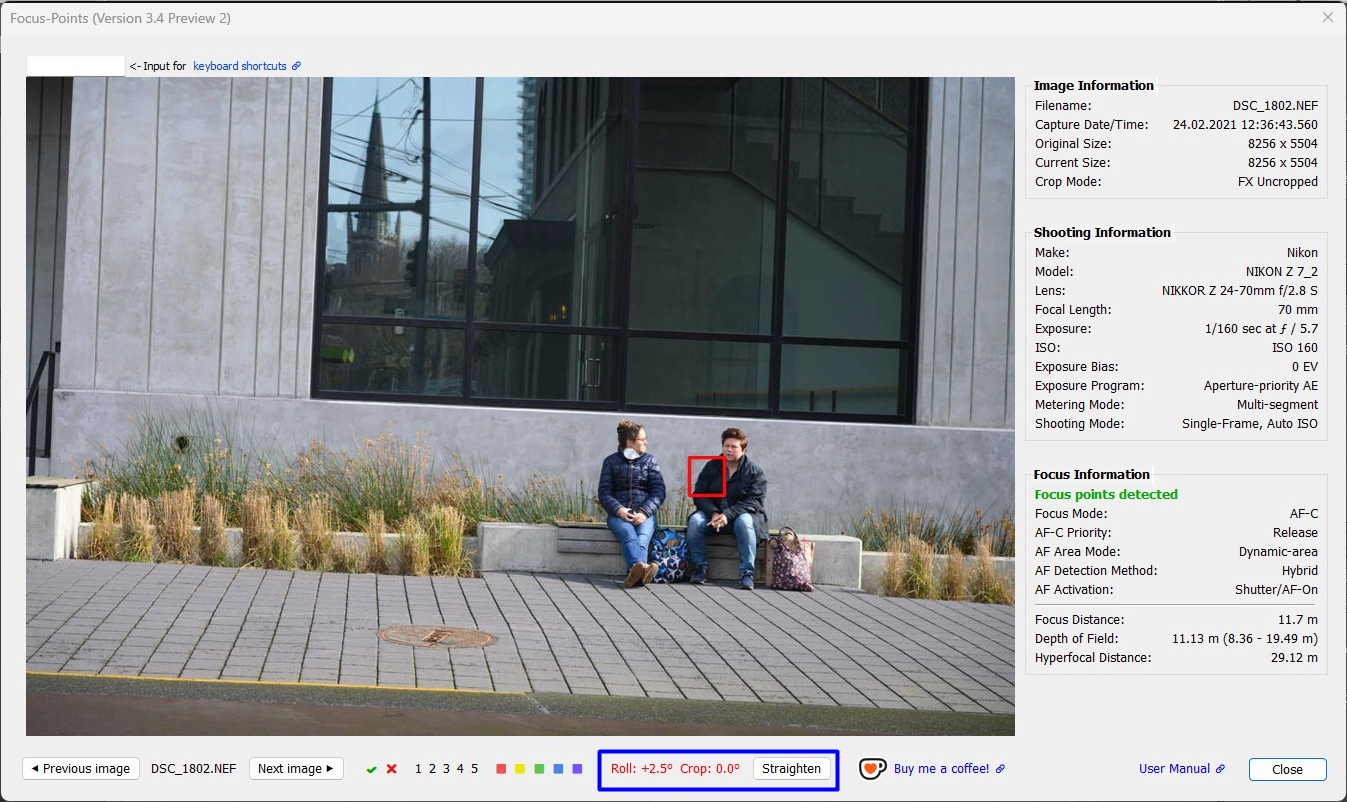Open the User Manual link
The width and height of the screenshot is (1347, 802).
coord(1175,769)
